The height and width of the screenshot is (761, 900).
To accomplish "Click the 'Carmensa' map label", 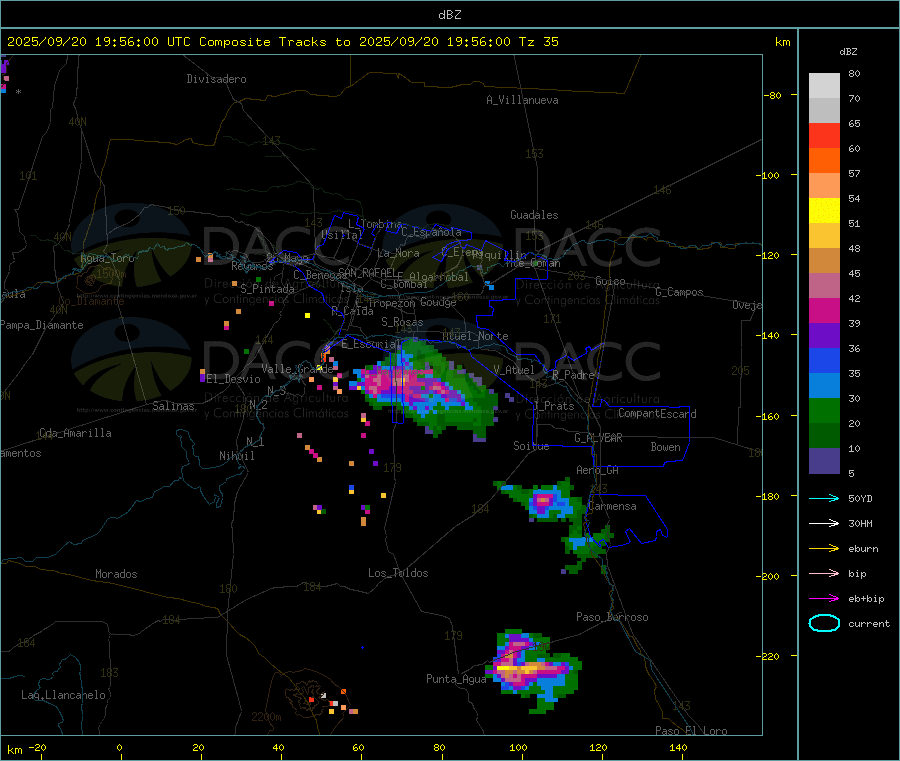I will (612, 506).
